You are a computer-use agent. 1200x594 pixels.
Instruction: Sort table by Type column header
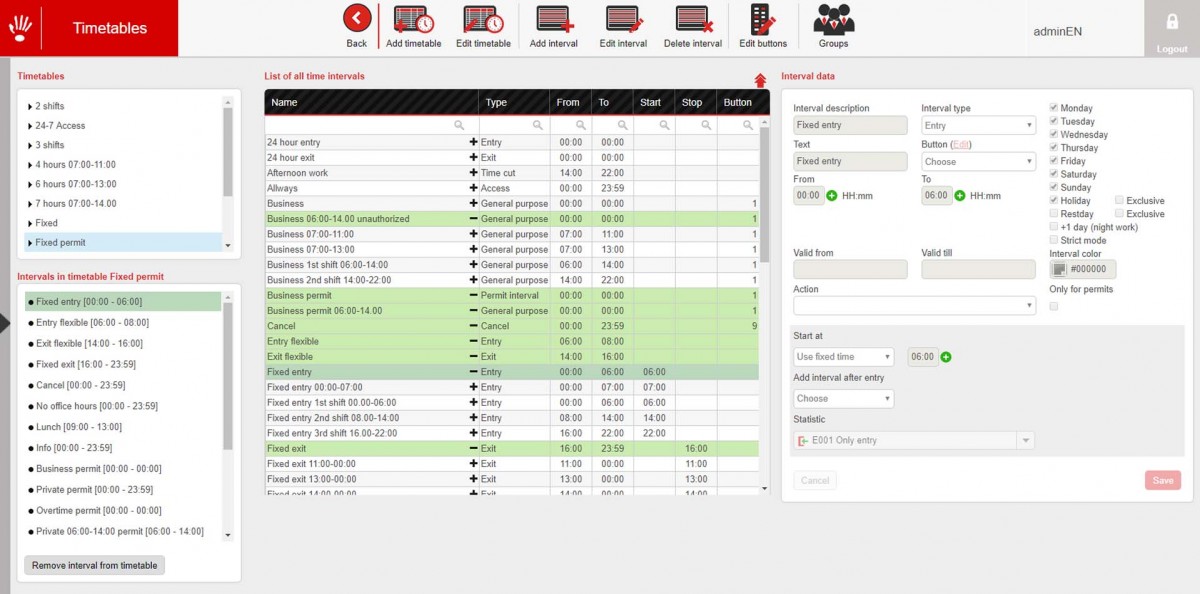[514, 102]
